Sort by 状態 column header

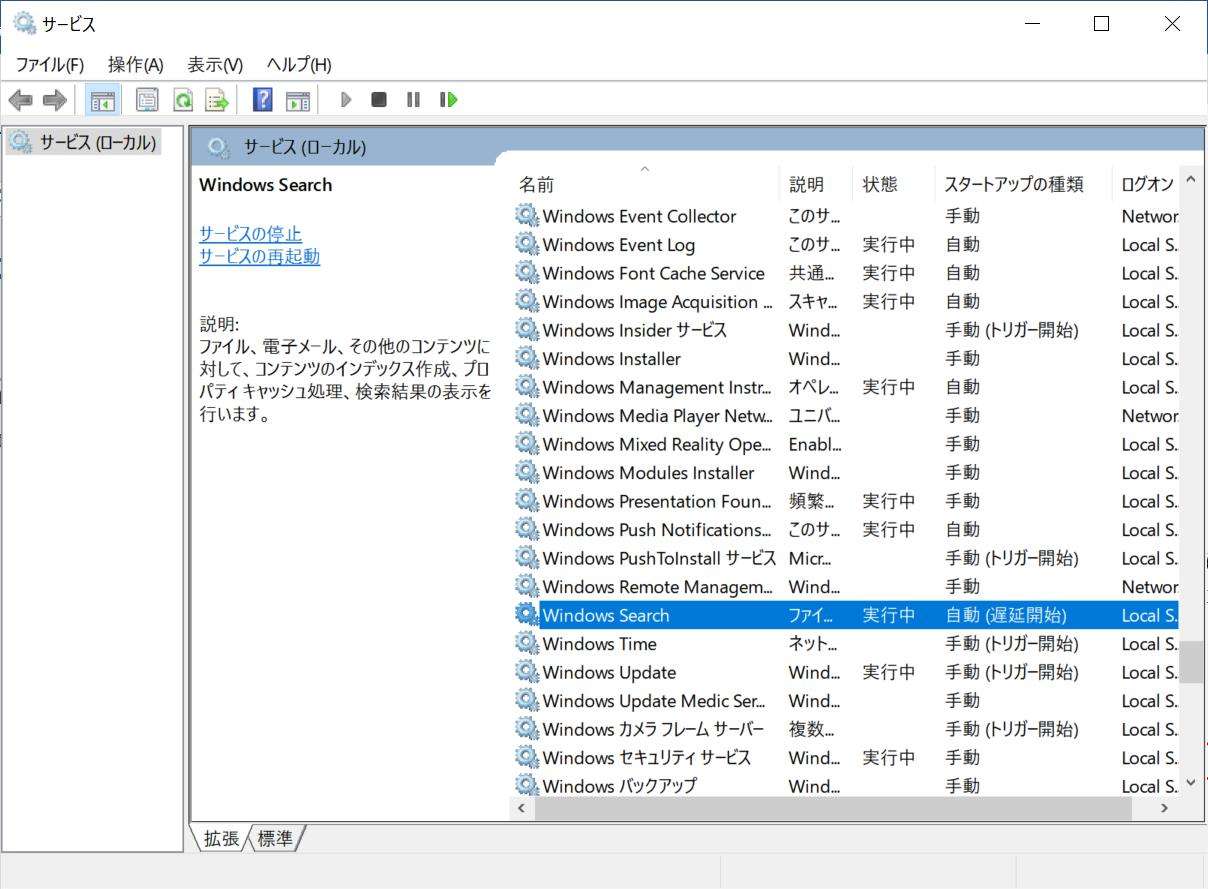[x=893, y=184]
